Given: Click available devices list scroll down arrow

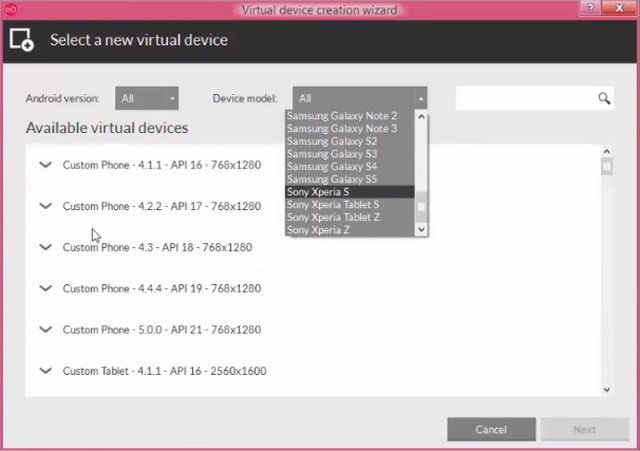Looking at the screenshot, I should click(607, 389).
